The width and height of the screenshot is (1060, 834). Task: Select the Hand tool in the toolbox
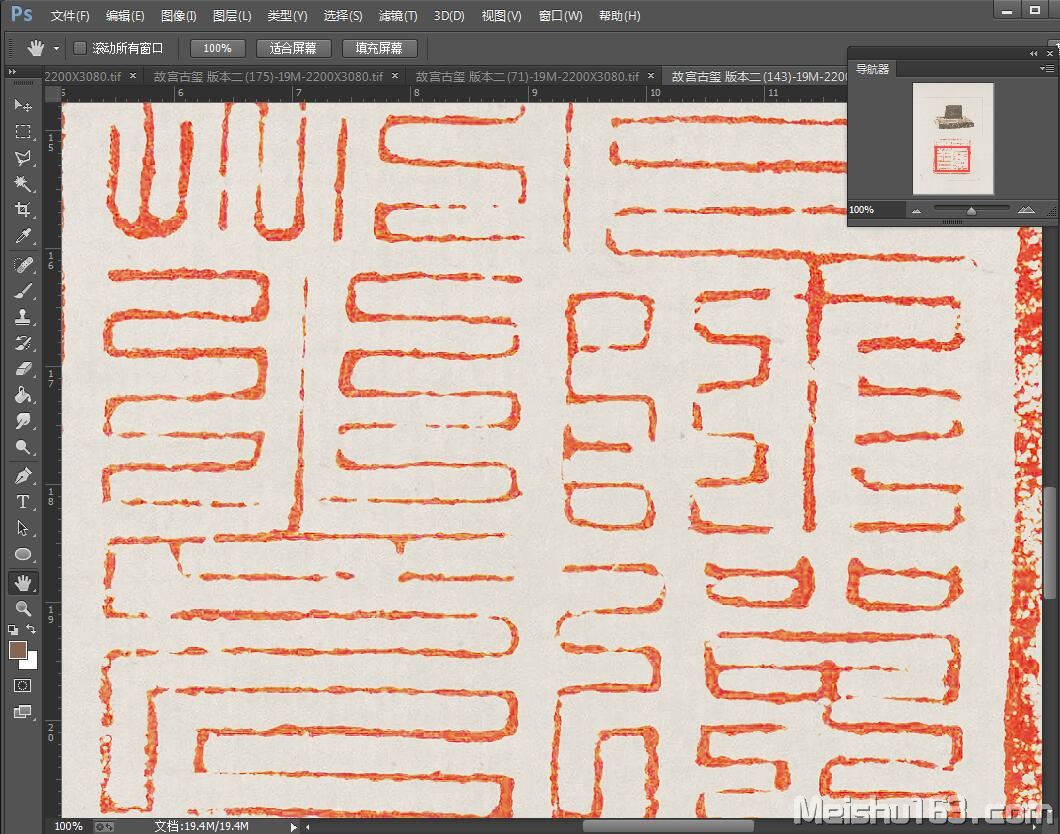pyautogui.click(x=23, y=583)
